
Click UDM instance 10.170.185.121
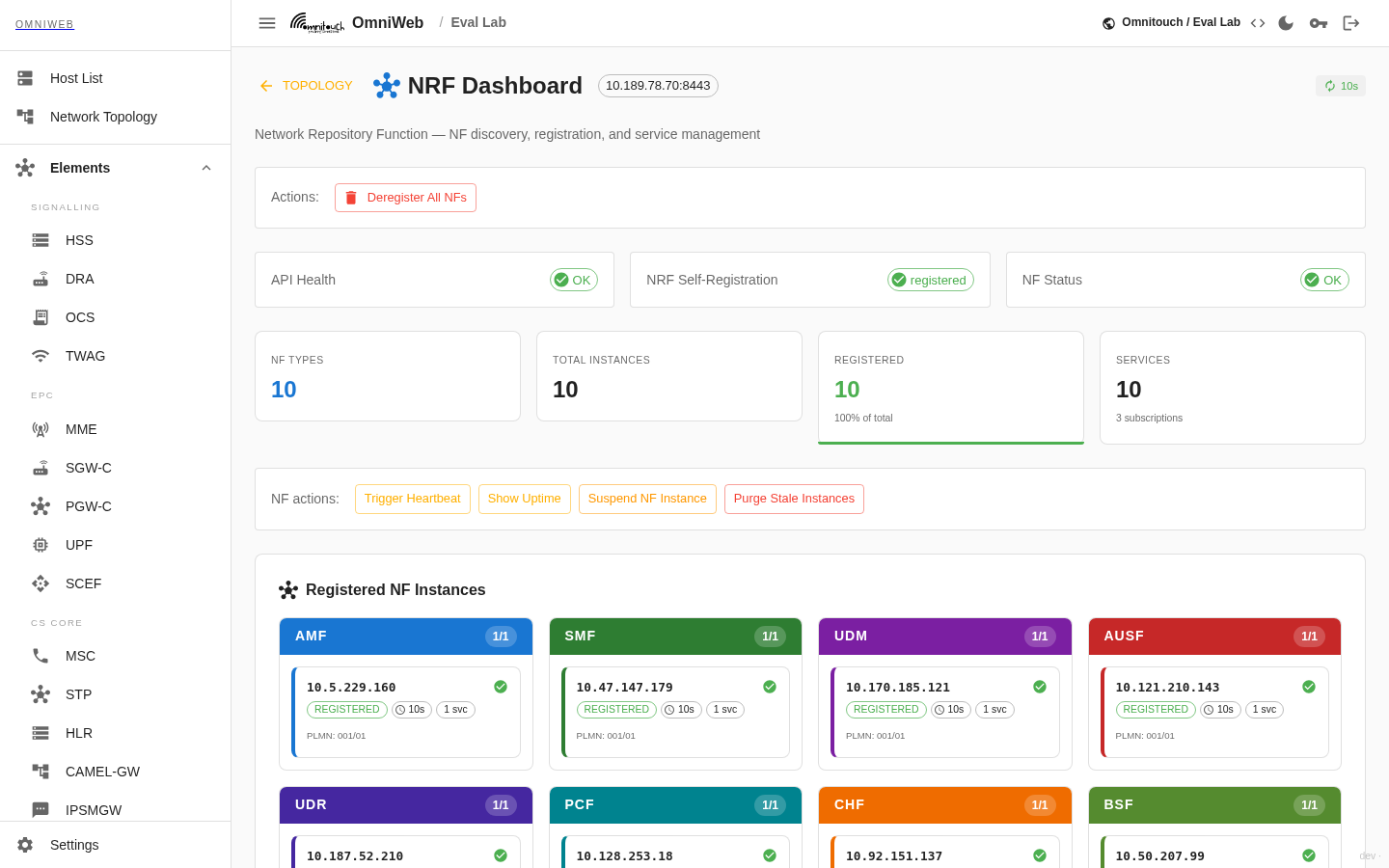(x=945, y=713)
